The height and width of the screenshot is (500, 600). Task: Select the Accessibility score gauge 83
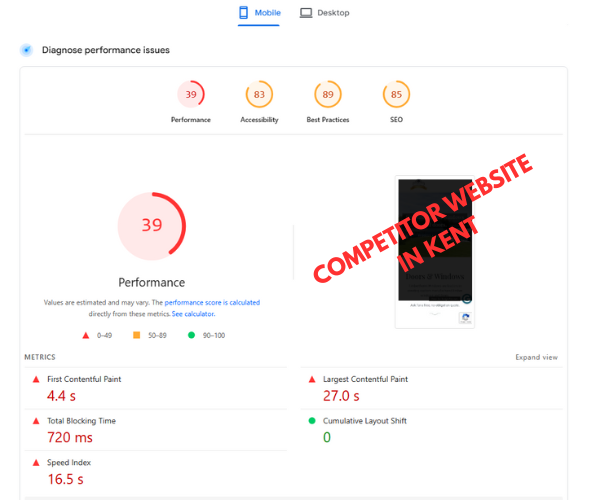pyautogui.click(x=259, y=94)
